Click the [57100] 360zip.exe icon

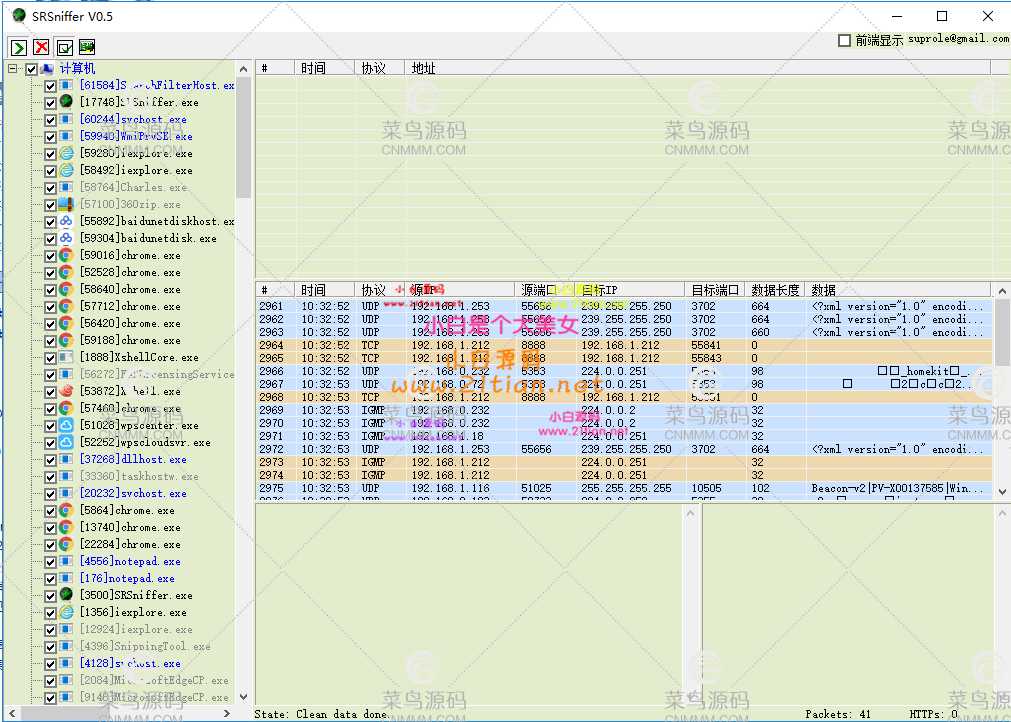(66, 204)
